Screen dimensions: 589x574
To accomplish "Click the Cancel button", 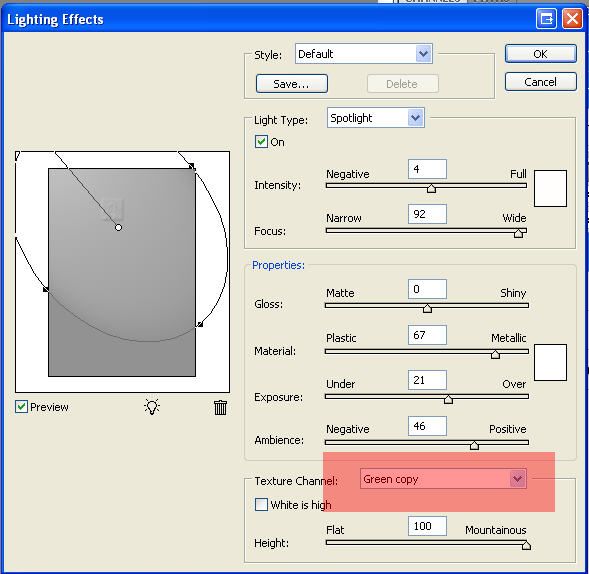I will [x=541, y=82].
